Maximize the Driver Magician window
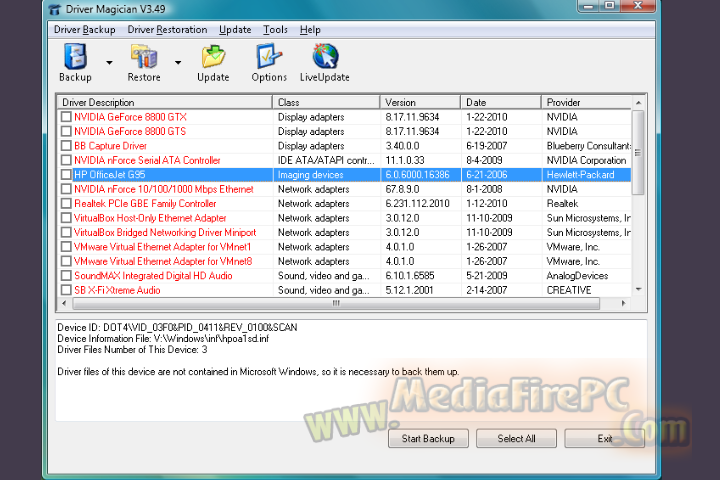 (x=609, y=6)
